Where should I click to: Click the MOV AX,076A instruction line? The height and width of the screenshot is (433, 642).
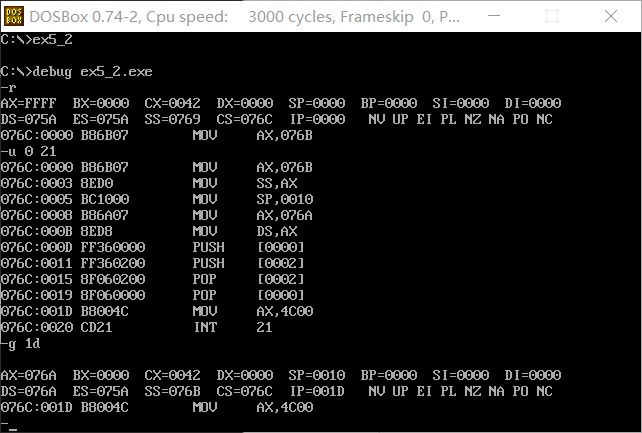pyautogui.click(x=157, y=215)
